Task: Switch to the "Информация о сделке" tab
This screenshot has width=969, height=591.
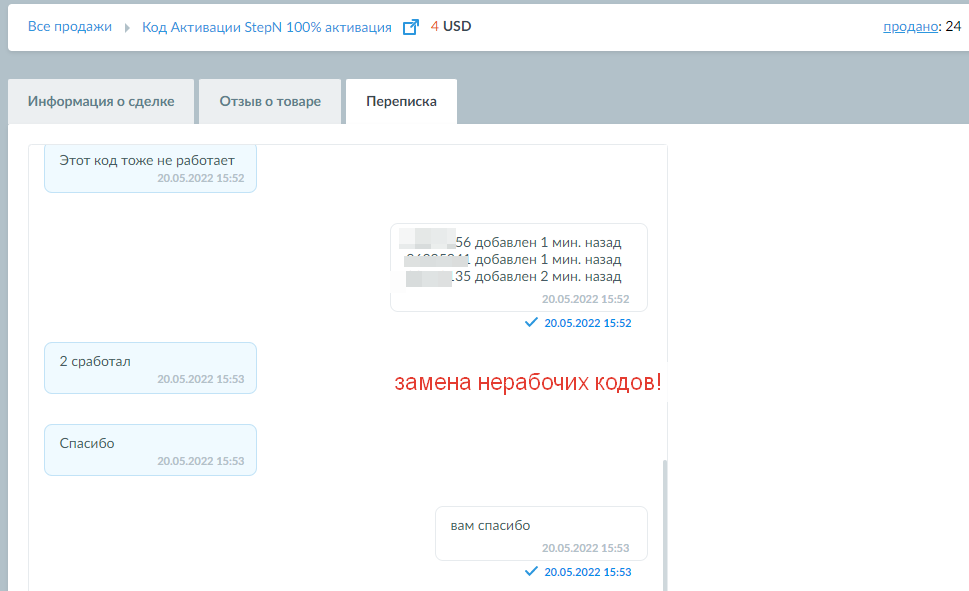Action: tap(100, 101)
